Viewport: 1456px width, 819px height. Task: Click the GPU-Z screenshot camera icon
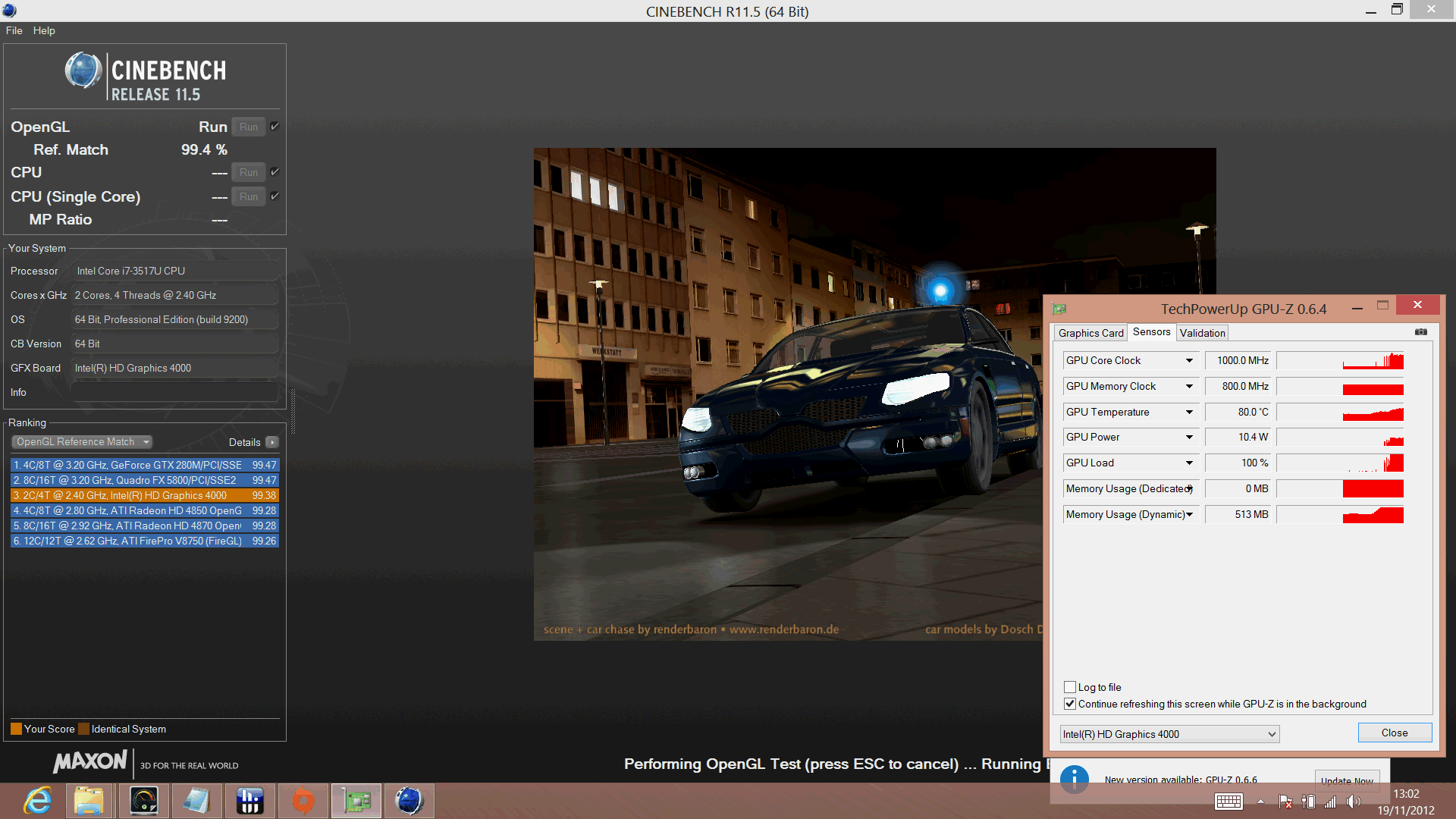coord(1420,332)
